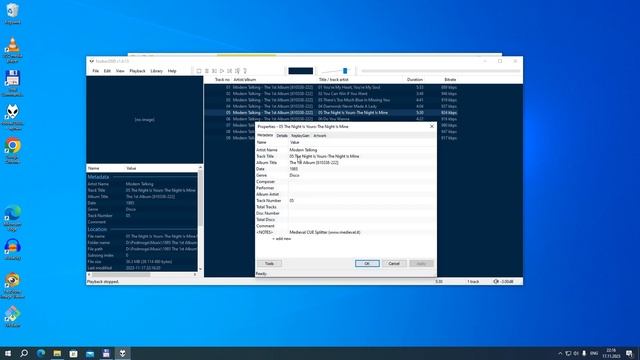
Task: Open the View menu
Action: pyautogui.click(x=120, y=71)
